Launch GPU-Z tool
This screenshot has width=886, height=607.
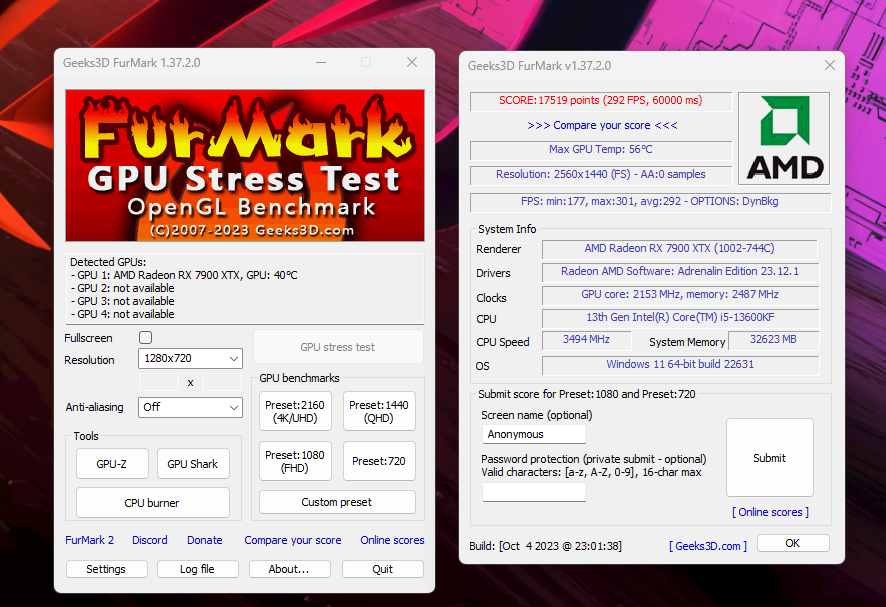tap(112, 463)
